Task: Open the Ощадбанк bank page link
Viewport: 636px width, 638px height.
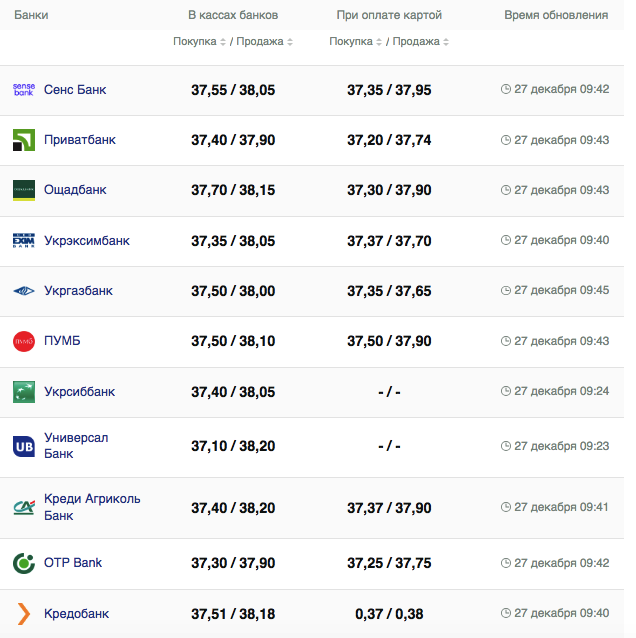Action: (x=75, y=190)
